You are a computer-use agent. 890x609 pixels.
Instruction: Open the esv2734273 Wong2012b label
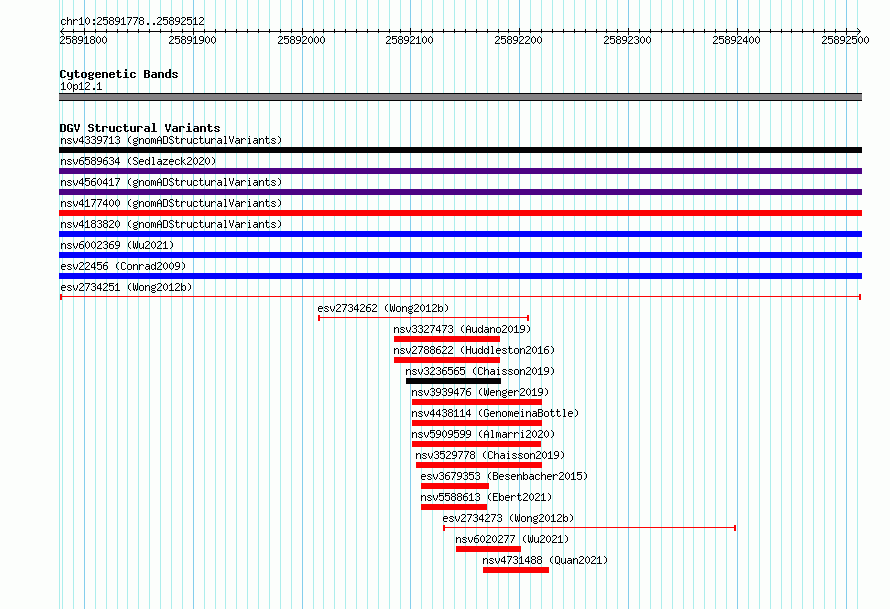pos(508,518)
